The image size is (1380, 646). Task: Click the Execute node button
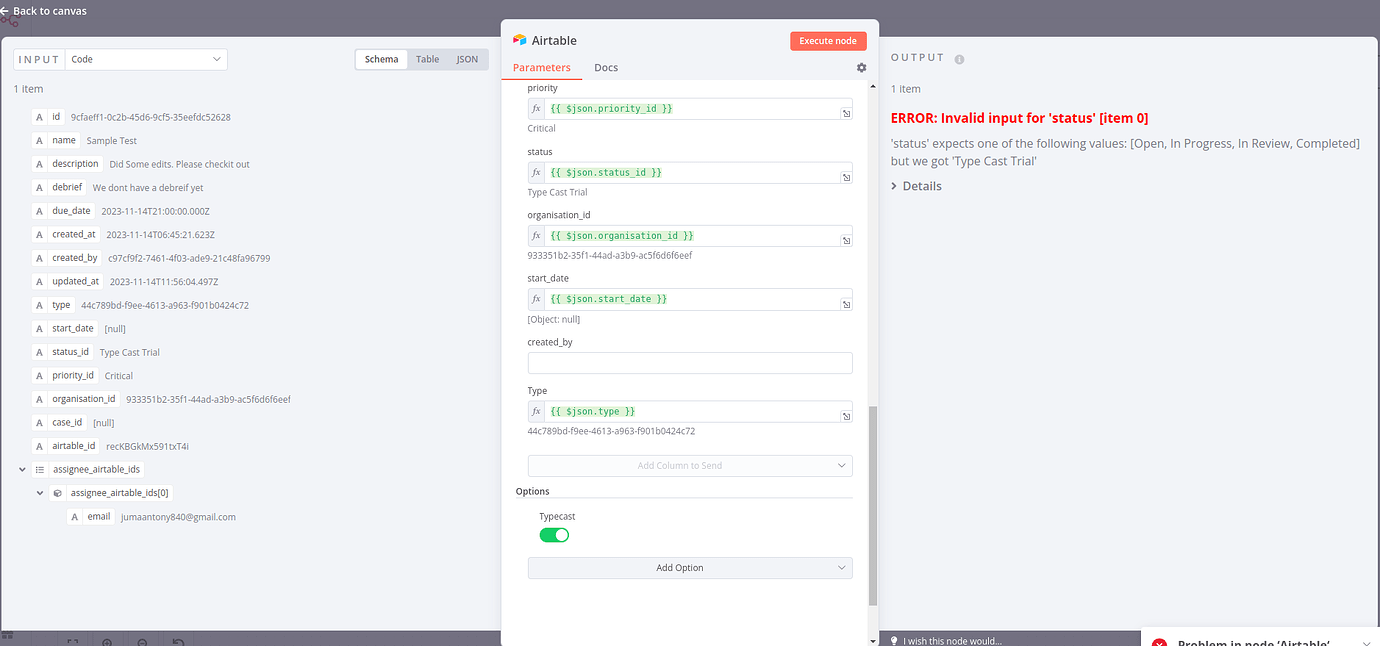tap(828, 40)
